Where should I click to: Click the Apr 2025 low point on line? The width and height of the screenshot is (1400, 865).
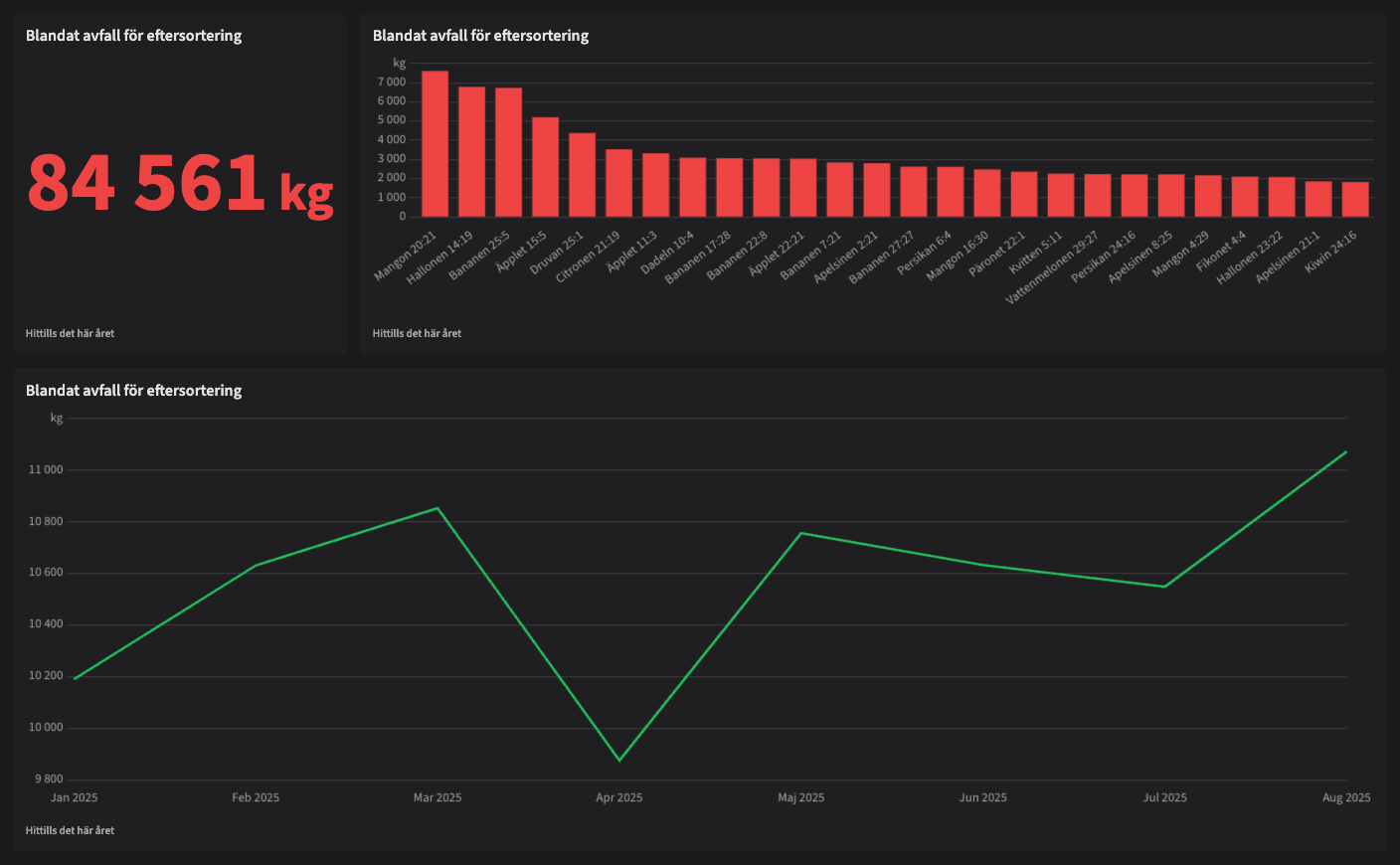coord(619,761)
